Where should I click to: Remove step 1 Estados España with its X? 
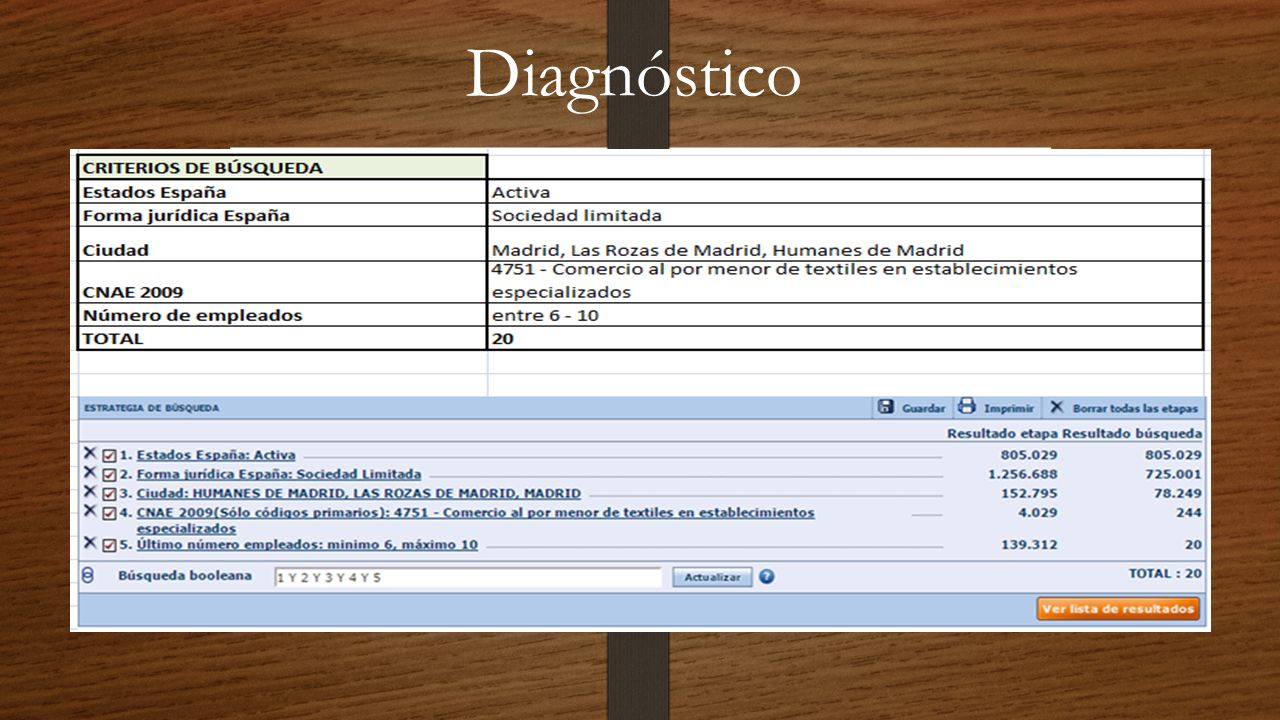coord(90,453)
